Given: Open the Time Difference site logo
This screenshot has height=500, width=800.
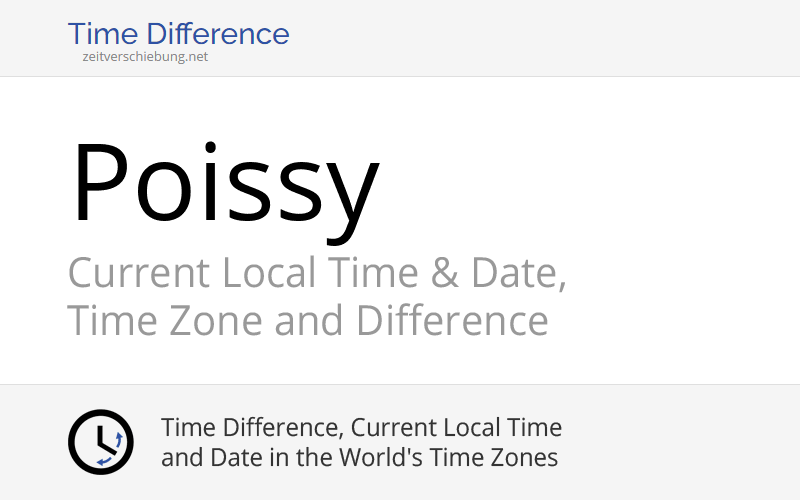Looking at the screenshot, I should click(x=178, y=34).
